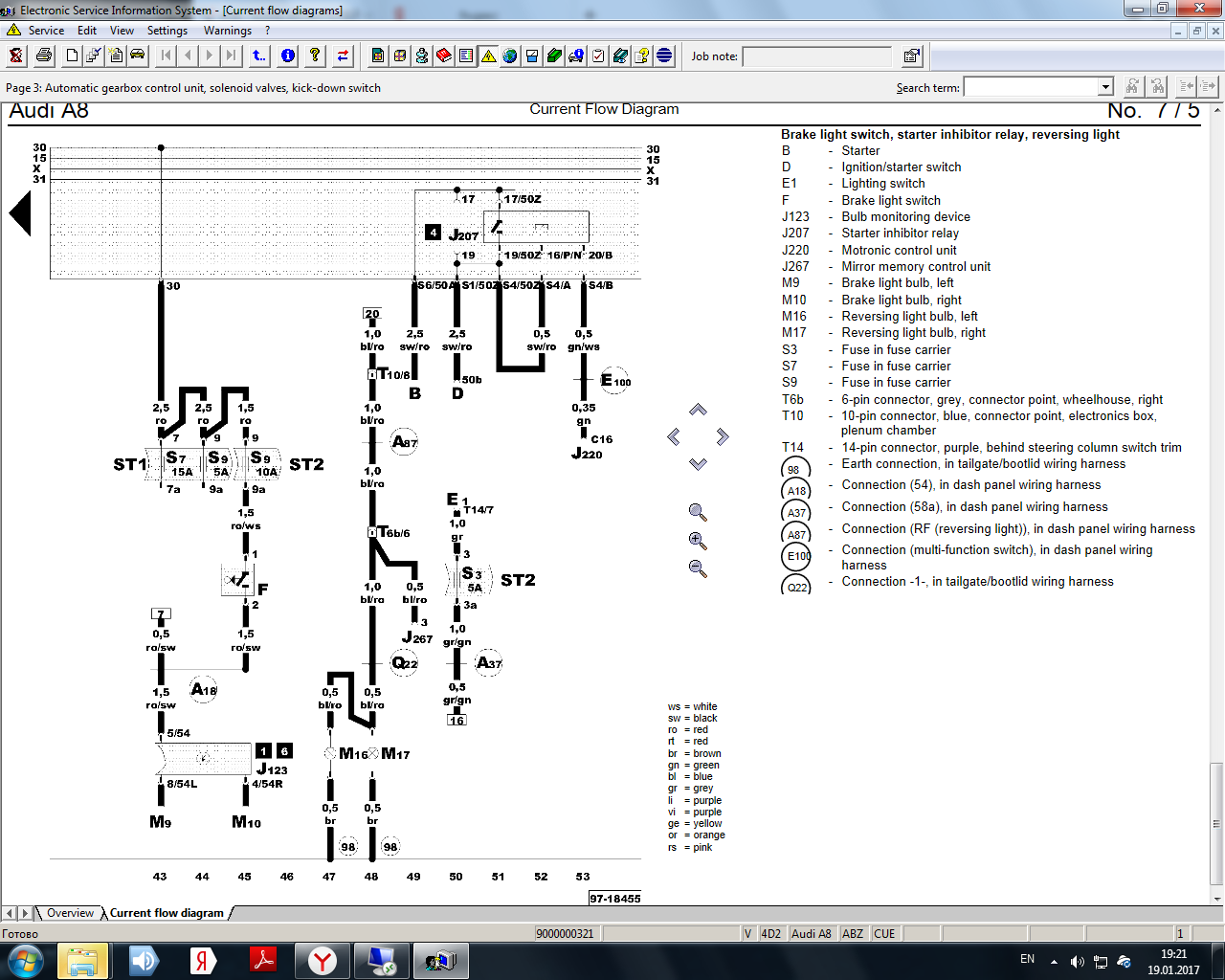
Task: Zoom out with the minus magnifier
Action: (698, 568)
